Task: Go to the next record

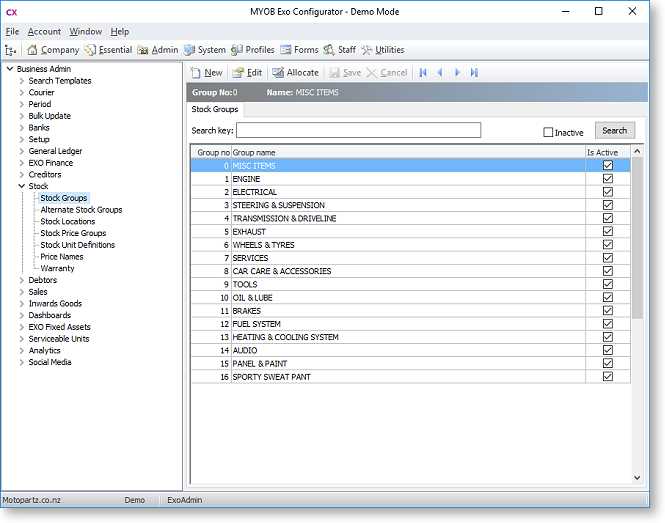Action: pos(457,73)
